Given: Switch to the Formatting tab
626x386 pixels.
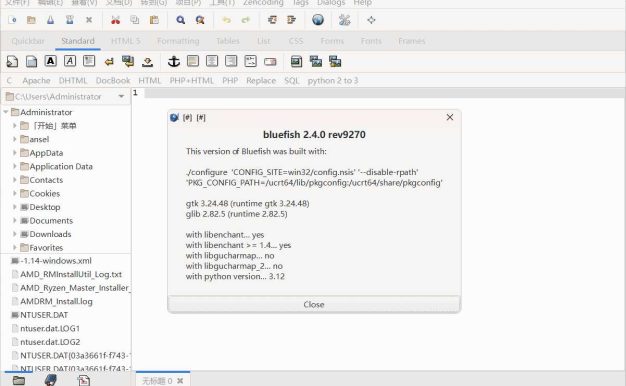Looking at the screenshot, I should (178, 41).
